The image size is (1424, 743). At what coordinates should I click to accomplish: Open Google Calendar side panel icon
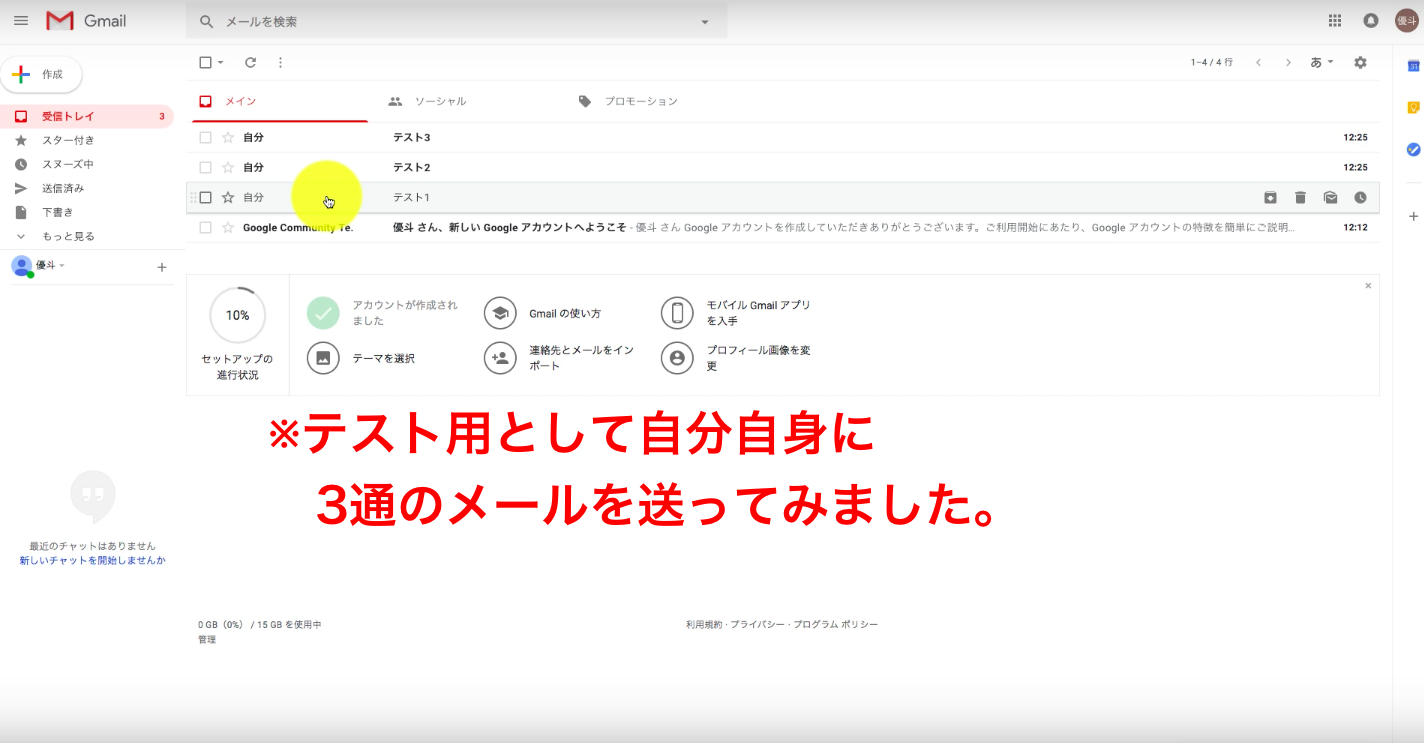[1413, 66]
